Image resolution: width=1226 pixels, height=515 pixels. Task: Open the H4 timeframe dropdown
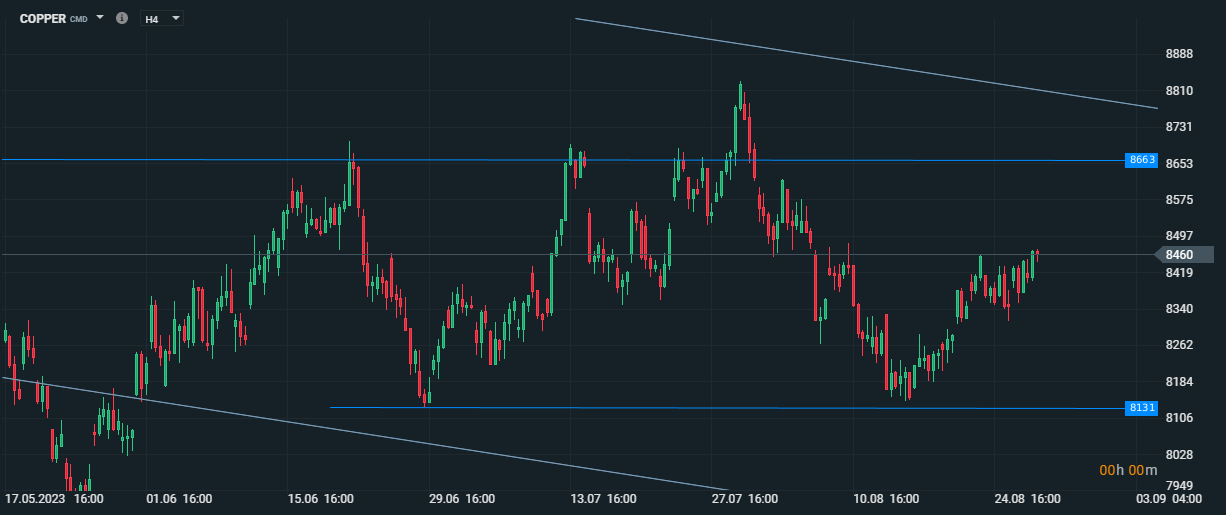(162, 18)
